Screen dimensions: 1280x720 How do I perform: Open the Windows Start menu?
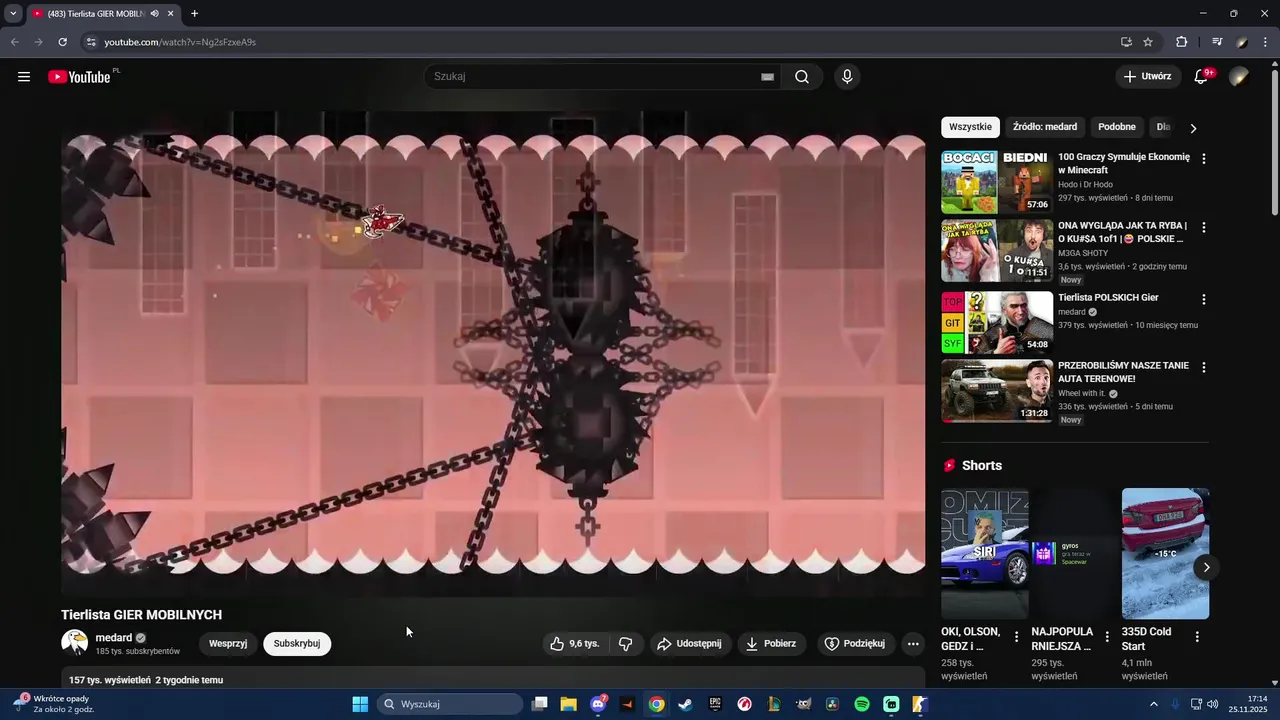click(360, 704)
